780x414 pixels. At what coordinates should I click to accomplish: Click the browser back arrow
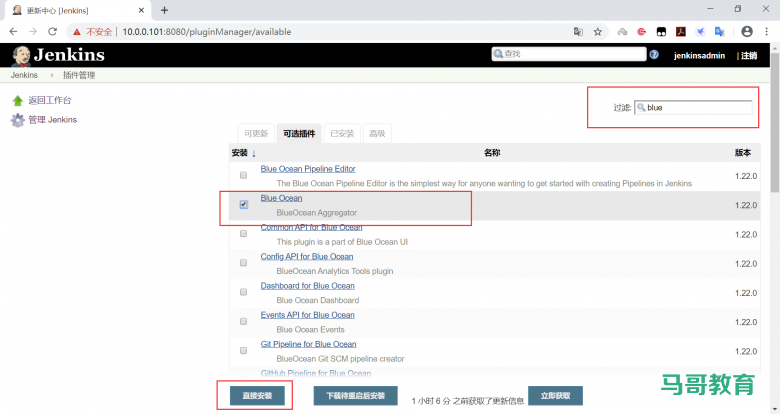pos(13,31)
